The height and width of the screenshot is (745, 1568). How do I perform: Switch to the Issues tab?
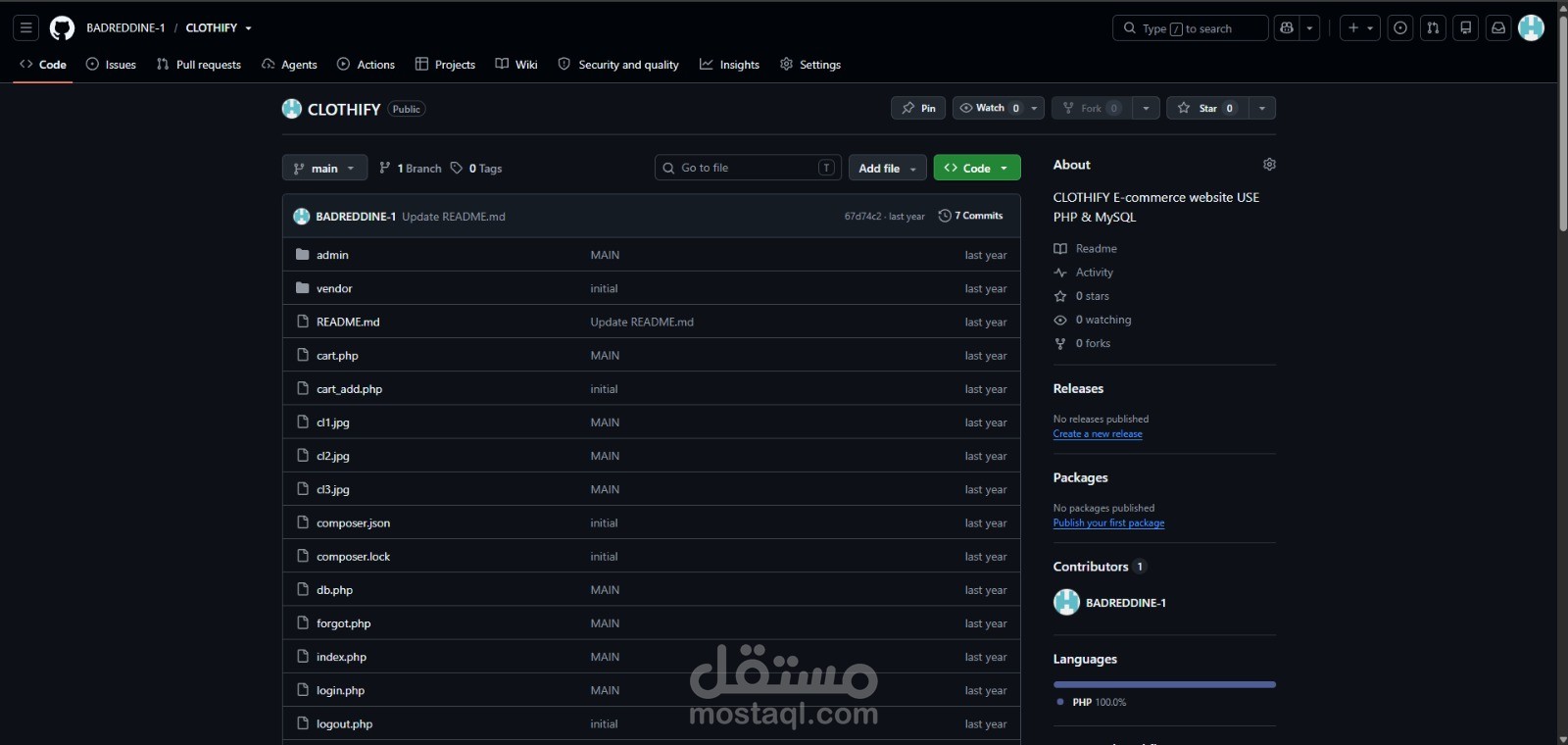click(x=111, y=65)
